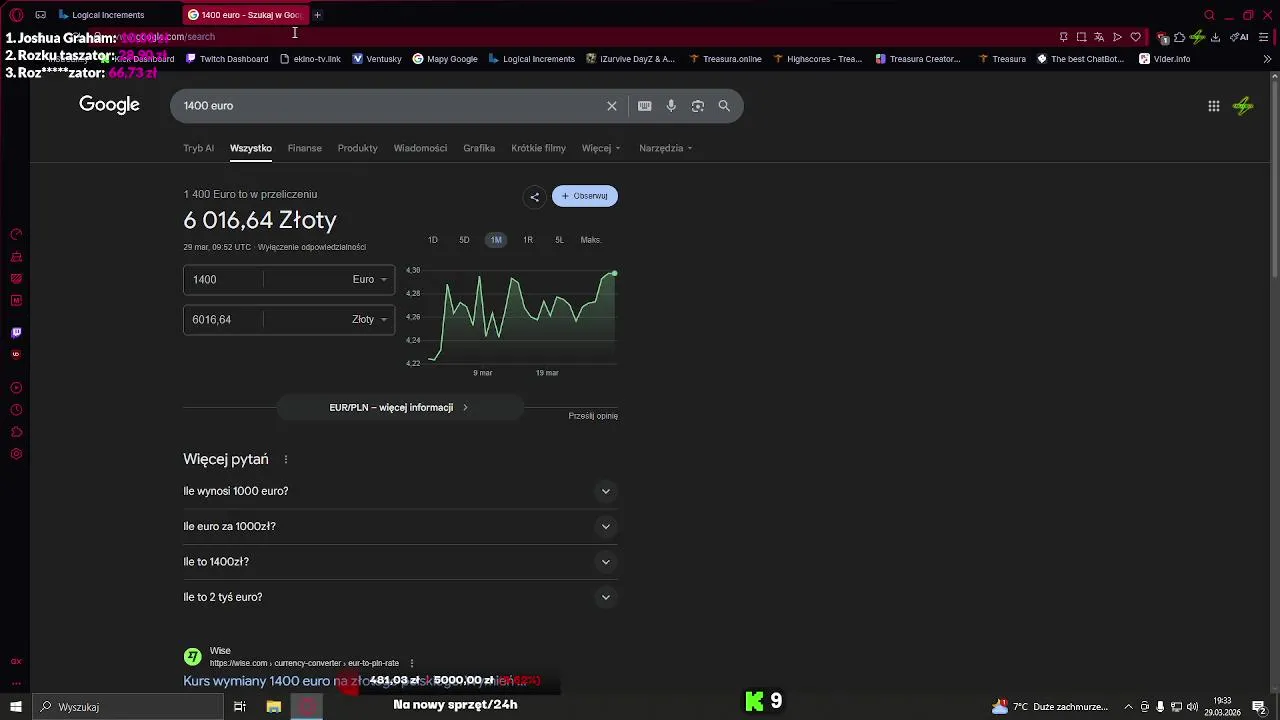Open the Wise result options three-dot menu
The width and height of the screenshot is (1280, 720).
(411, 663)
